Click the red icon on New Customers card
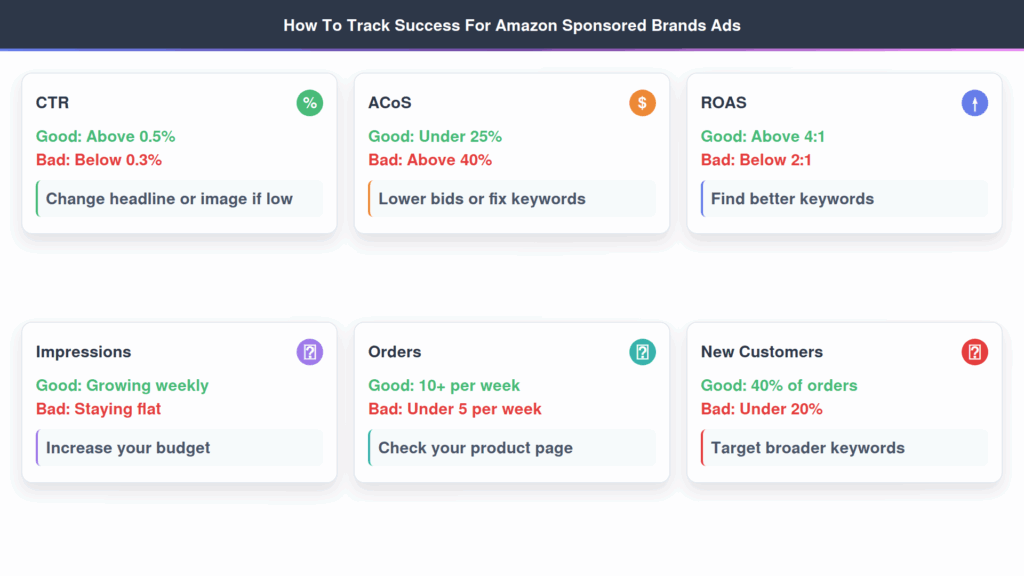1024x576 pixels. pos(975,352)
